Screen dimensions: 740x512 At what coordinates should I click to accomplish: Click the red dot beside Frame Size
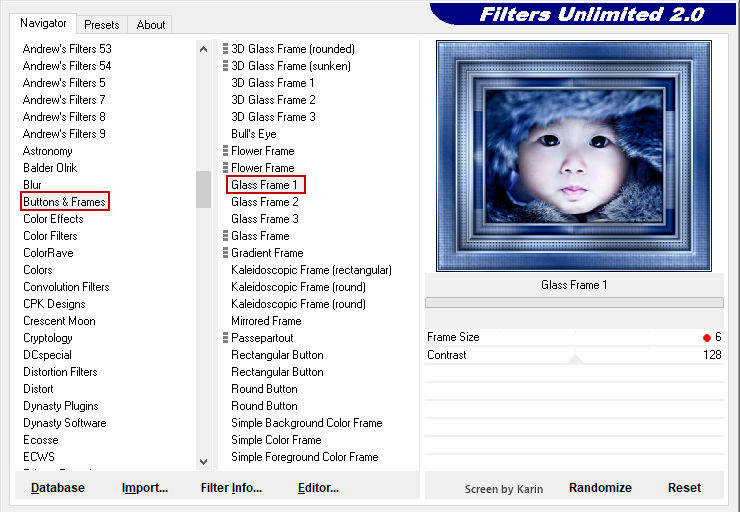point(706,338)
